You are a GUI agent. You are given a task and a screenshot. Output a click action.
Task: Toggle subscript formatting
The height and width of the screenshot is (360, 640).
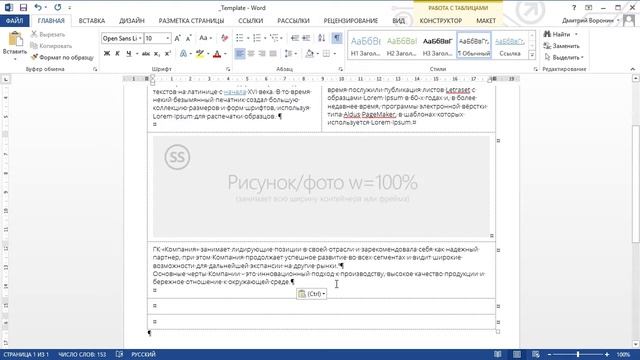[x=157, y=53]
